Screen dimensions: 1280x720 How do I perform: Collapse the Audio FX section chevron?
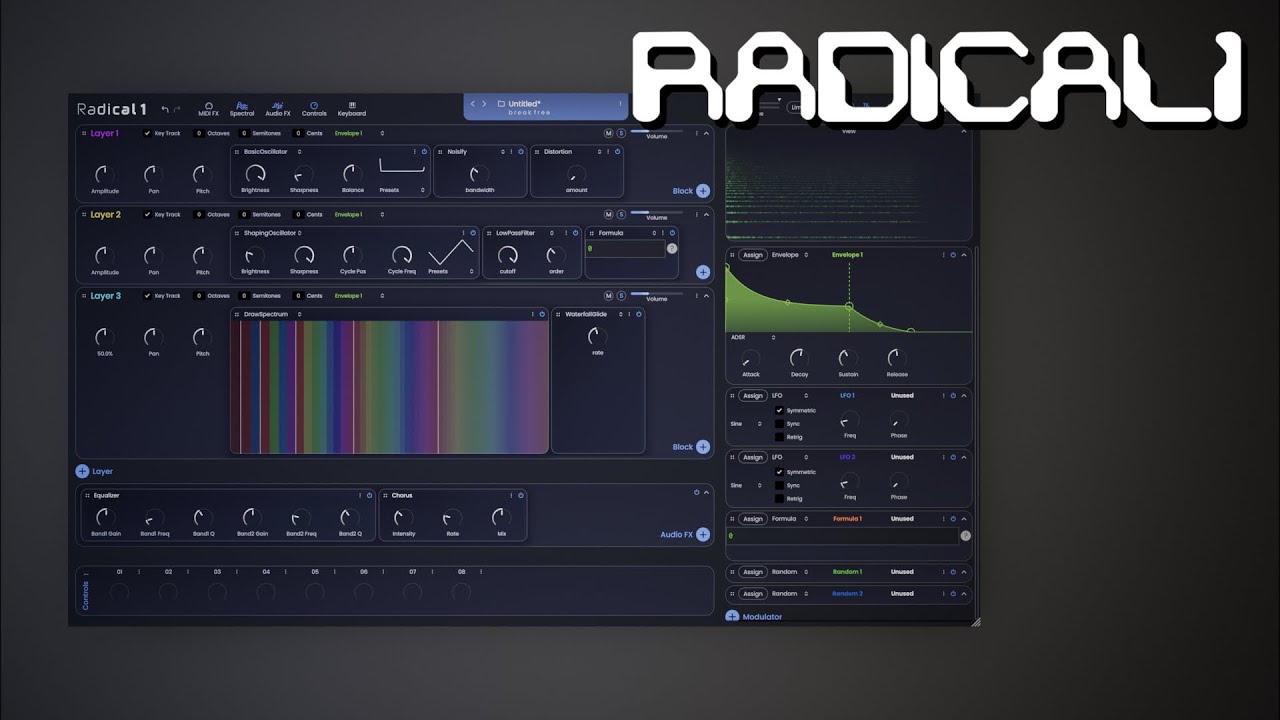(x=706, y=492)
